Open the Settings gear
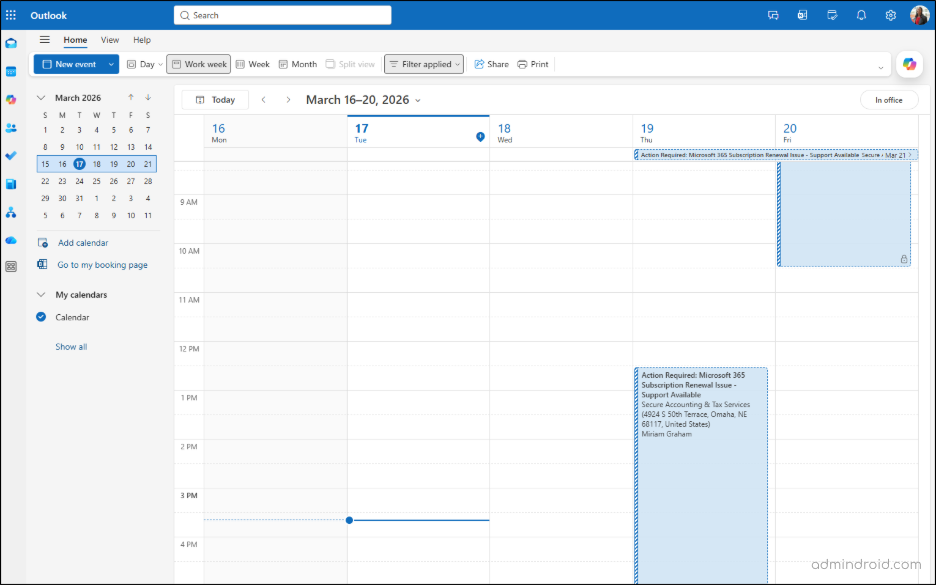This screenshot has height=585, width=936. (x=890, y=15)
